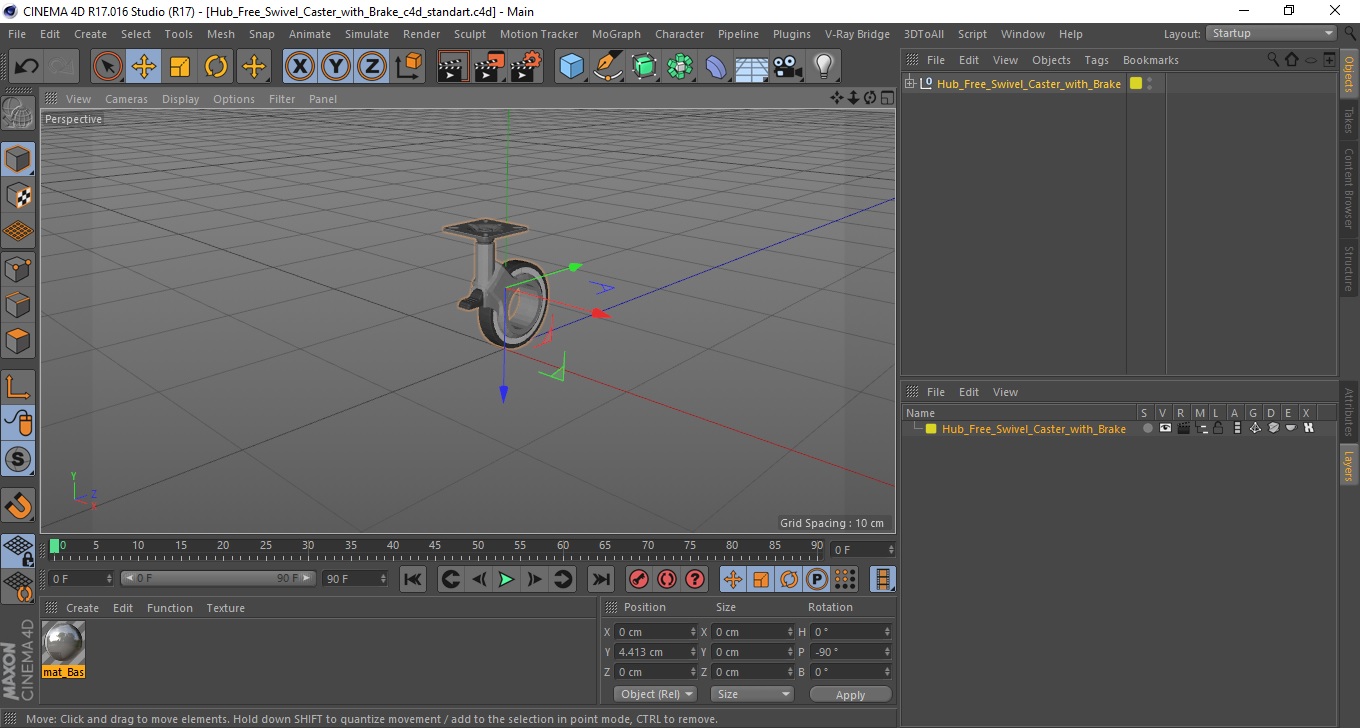Viewport: 1360px width, 728px height.
Task: Toggle layer visibility eye in Layers panel
Action: (1165, 428)
